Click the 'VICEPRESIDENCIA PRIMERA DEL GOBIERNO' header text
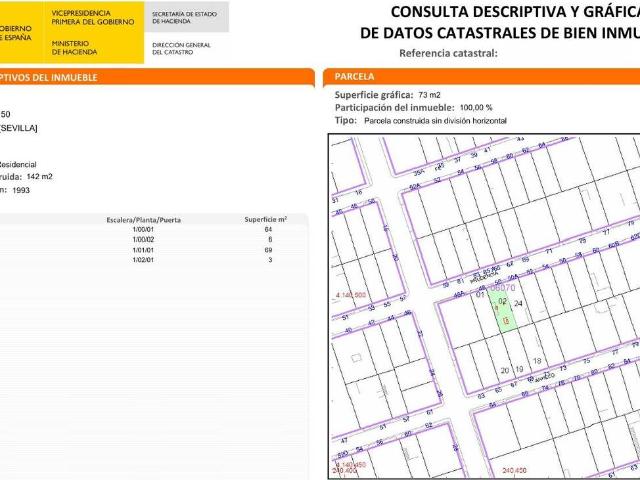640x480 pixels. click(93, 18)
